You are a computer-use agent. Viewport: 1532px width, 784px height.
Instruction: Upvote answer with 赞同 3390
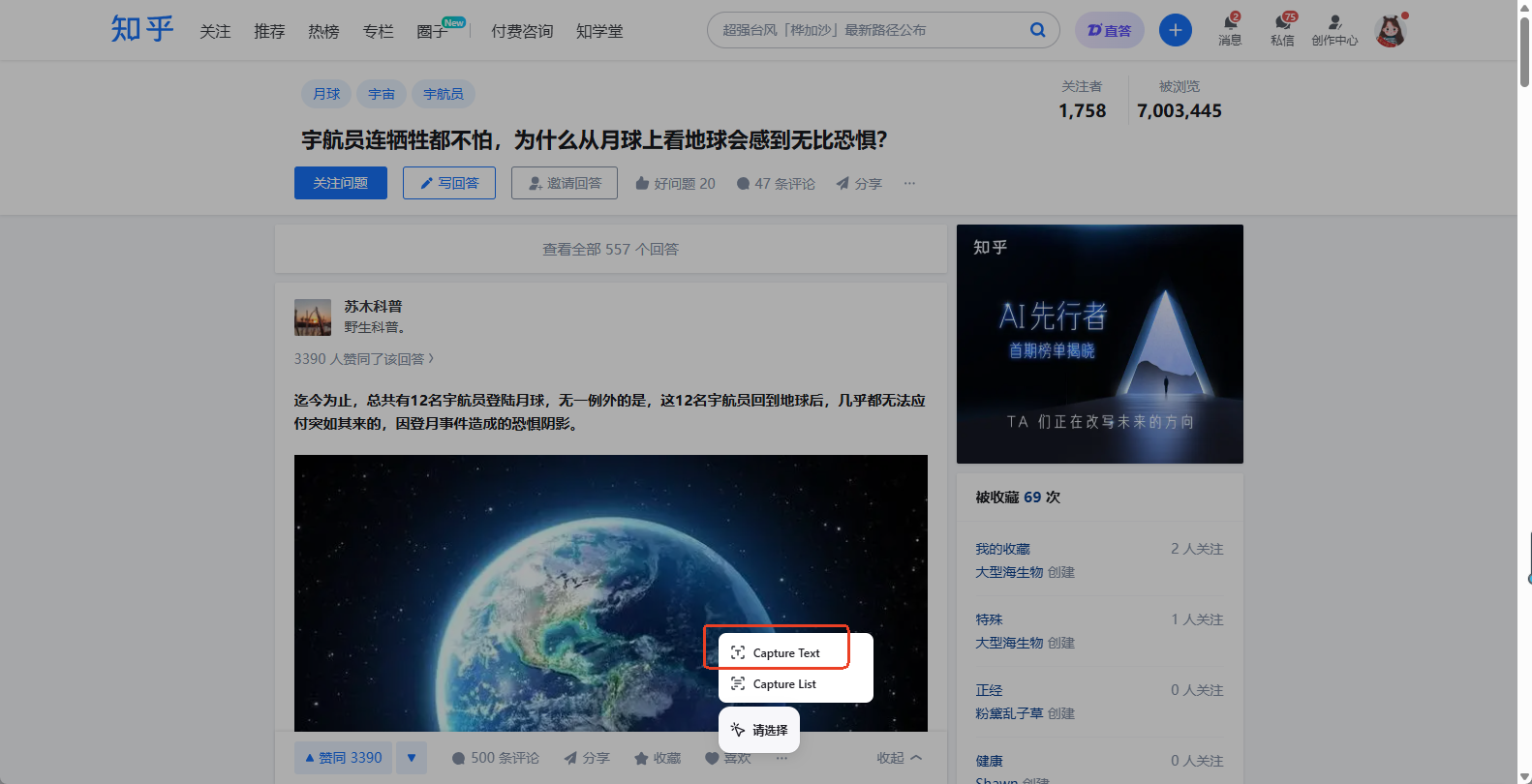[x=343, y=758]
